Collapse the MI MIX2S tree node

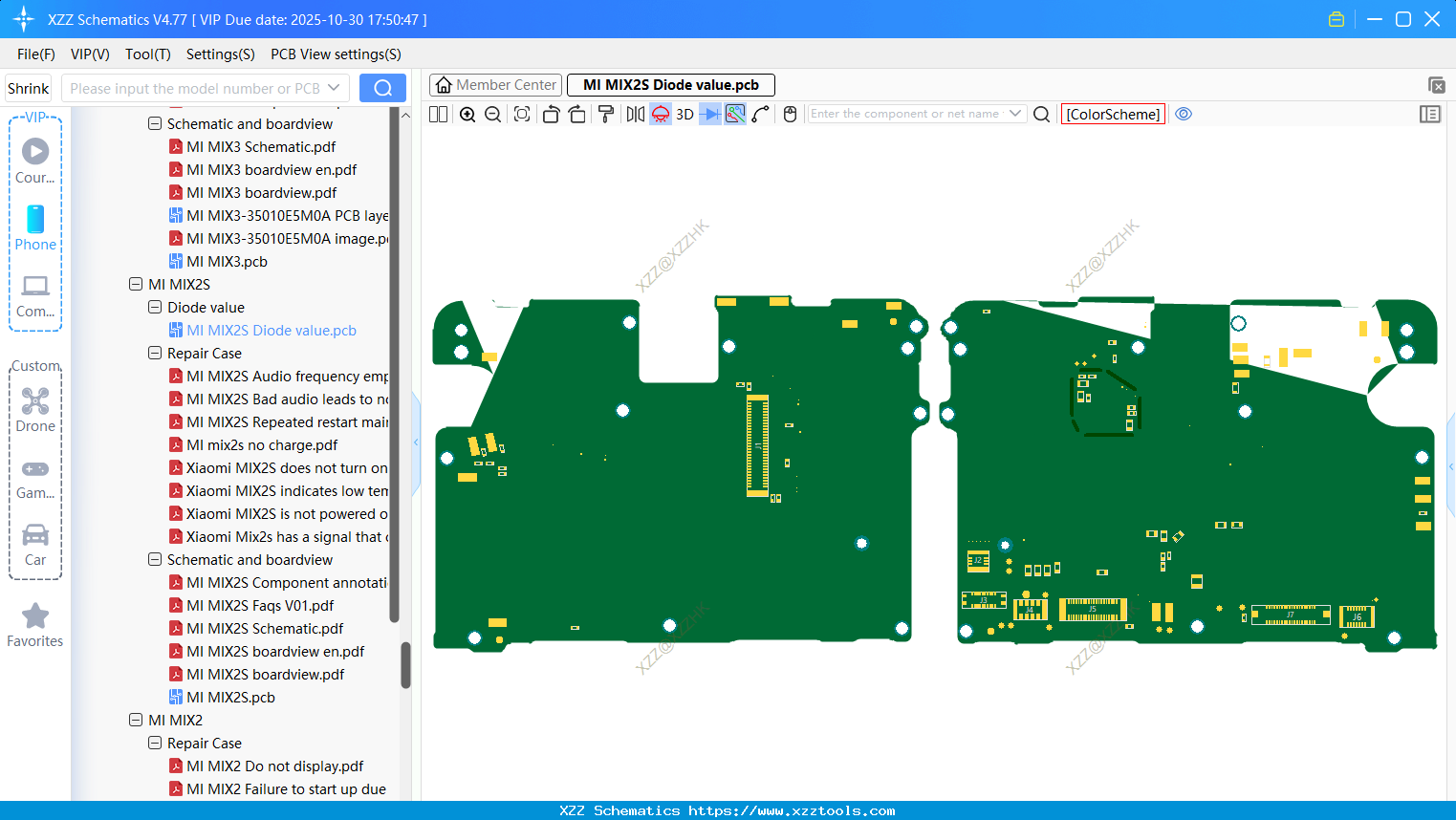[x=136, y=284]
